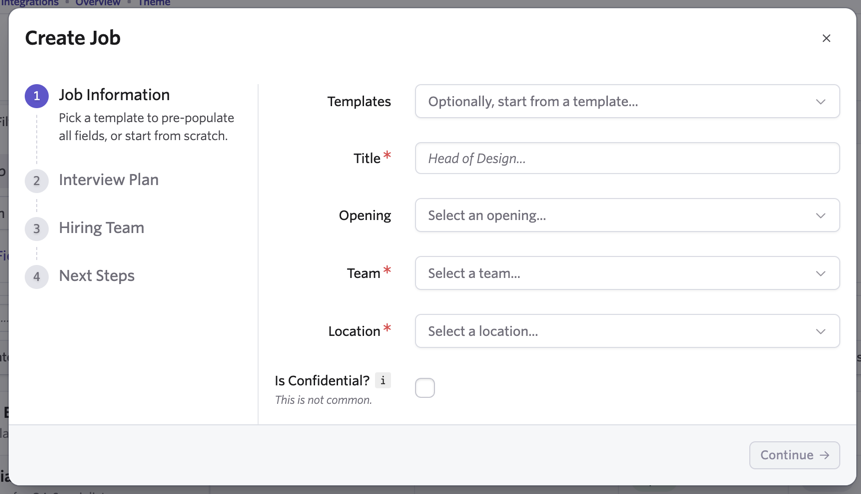861x494 pixels.
Task: Click step number 4 circle
Action: [x=37, y=276]
